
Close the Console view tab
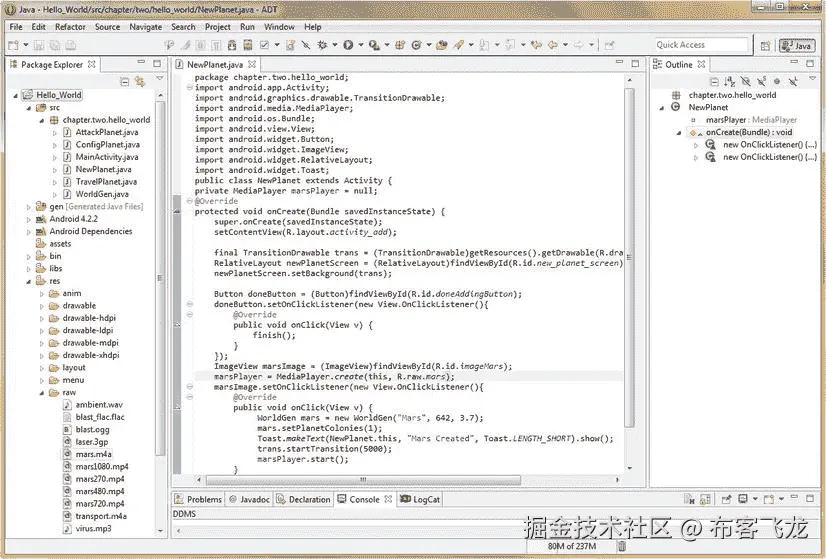(388, 499)
